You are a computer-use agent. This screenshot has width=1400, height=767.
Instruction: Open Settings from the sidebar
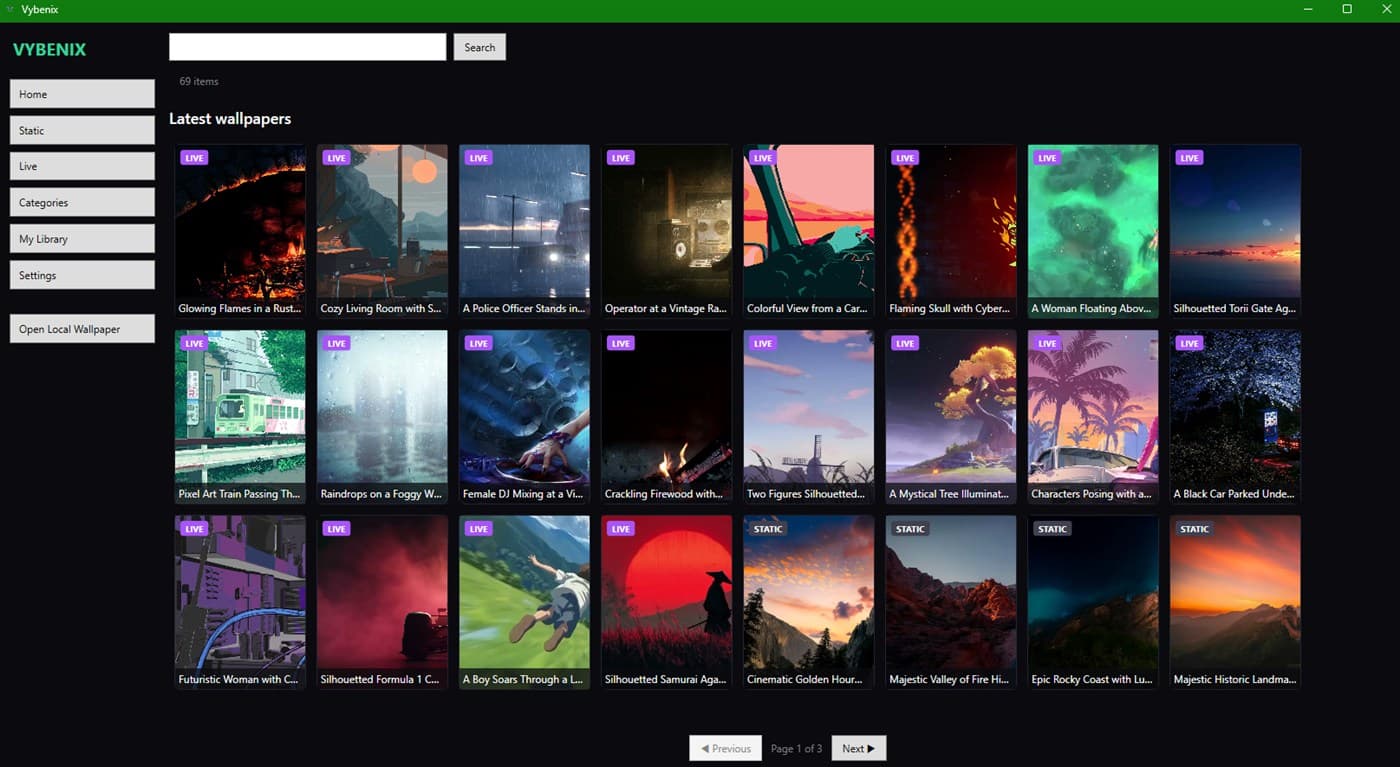82,275
